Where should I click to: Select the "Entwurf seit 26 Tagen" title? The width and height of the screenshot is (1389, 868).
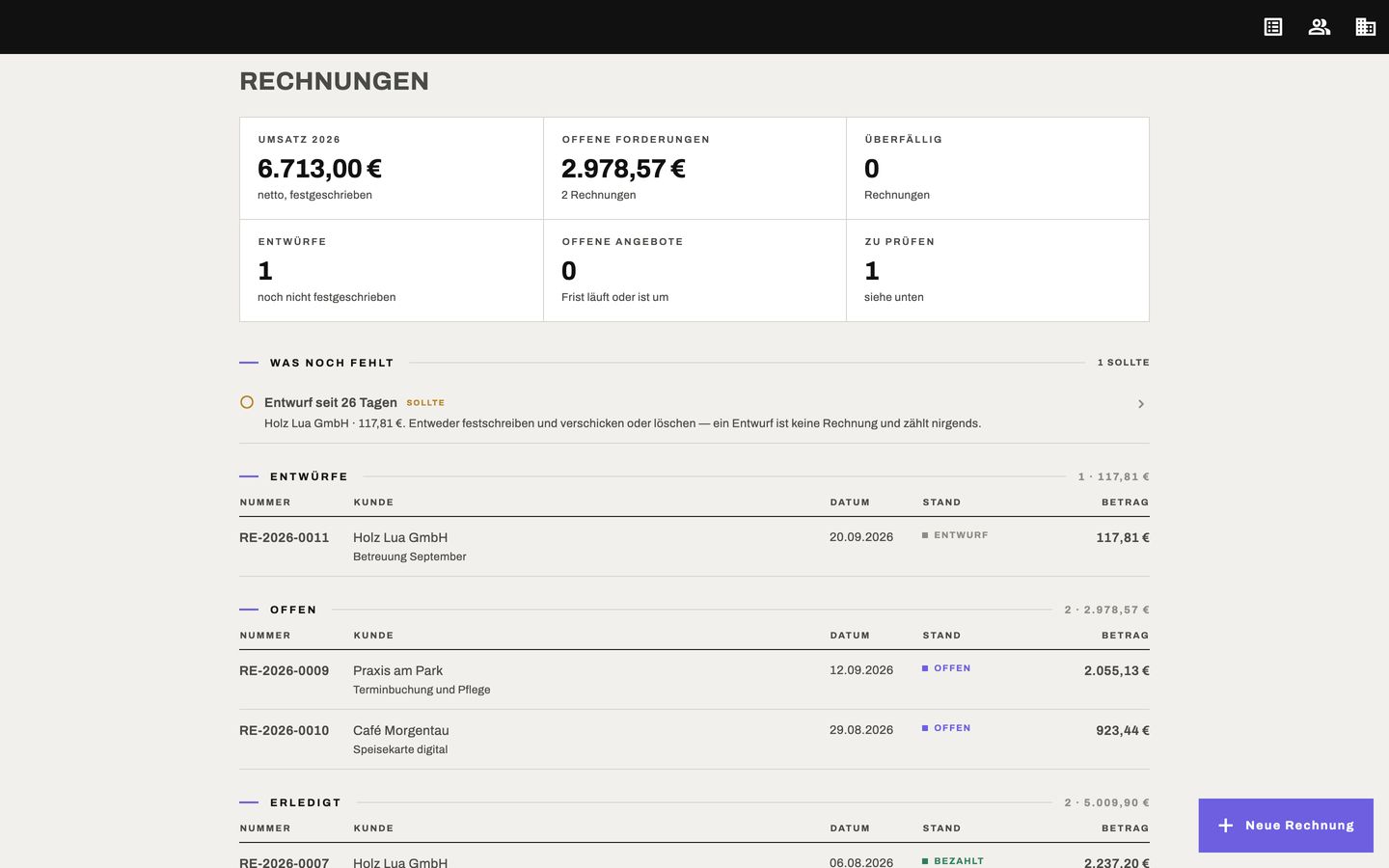pyautogui.click(x=331, y=402)
